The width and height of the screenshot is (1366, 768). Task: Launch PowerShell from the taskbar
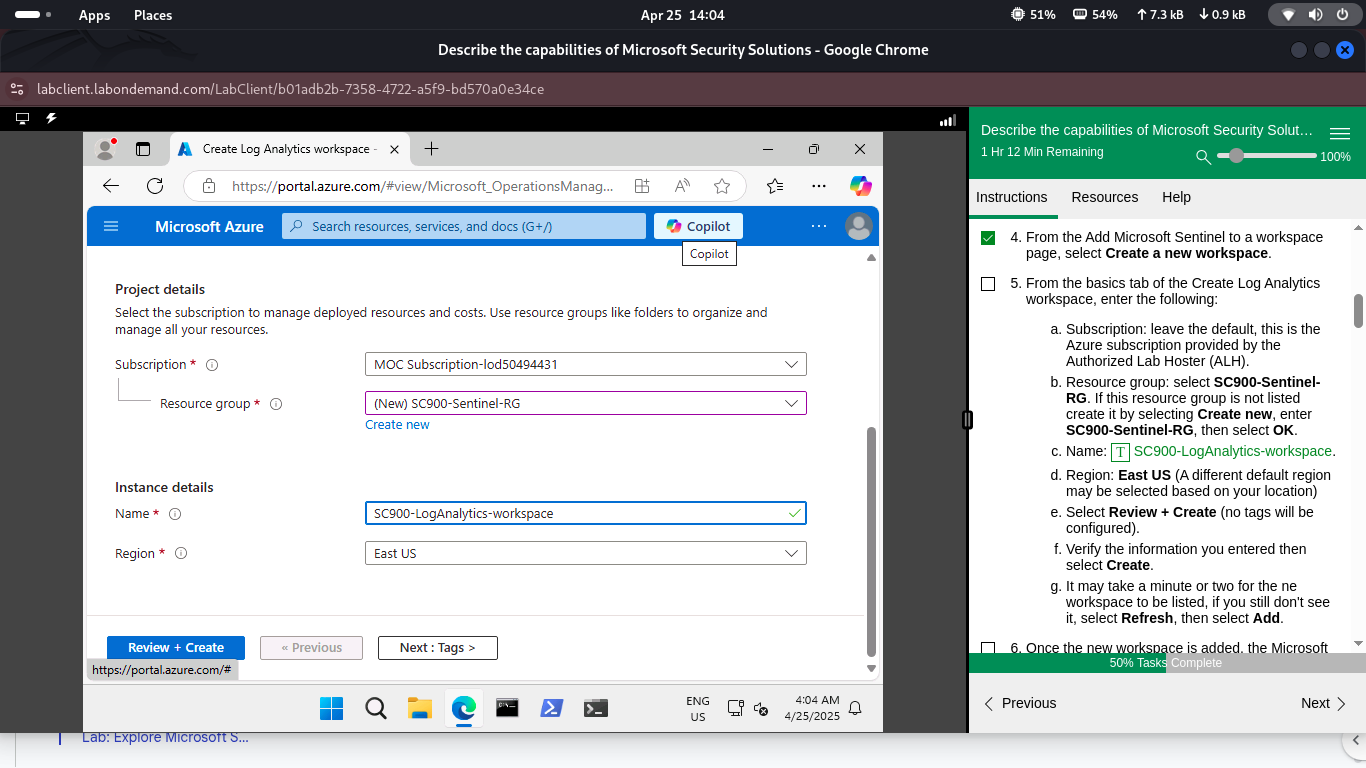(551, 708)
